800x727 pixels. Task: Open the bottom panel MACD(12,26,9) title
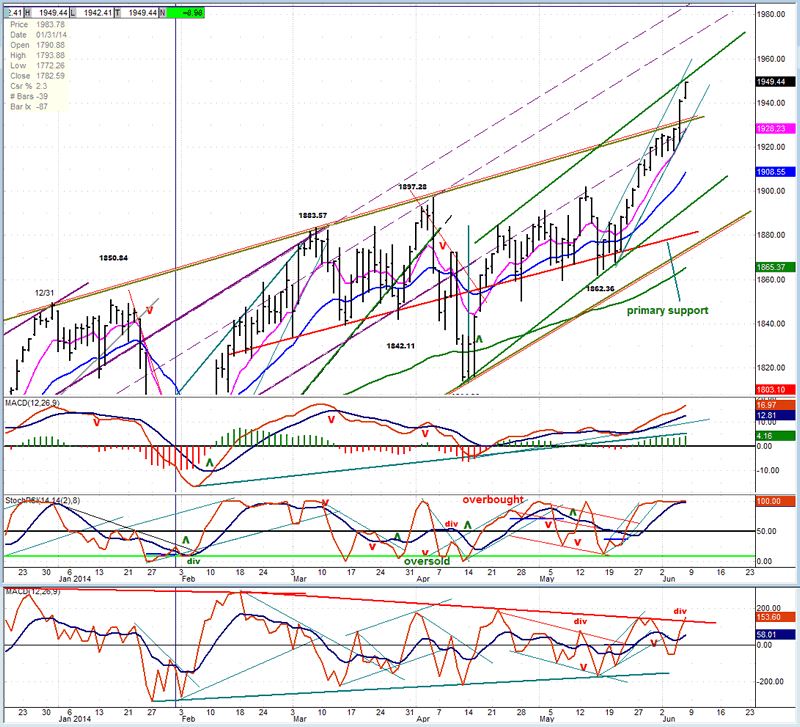coord(32,591)
